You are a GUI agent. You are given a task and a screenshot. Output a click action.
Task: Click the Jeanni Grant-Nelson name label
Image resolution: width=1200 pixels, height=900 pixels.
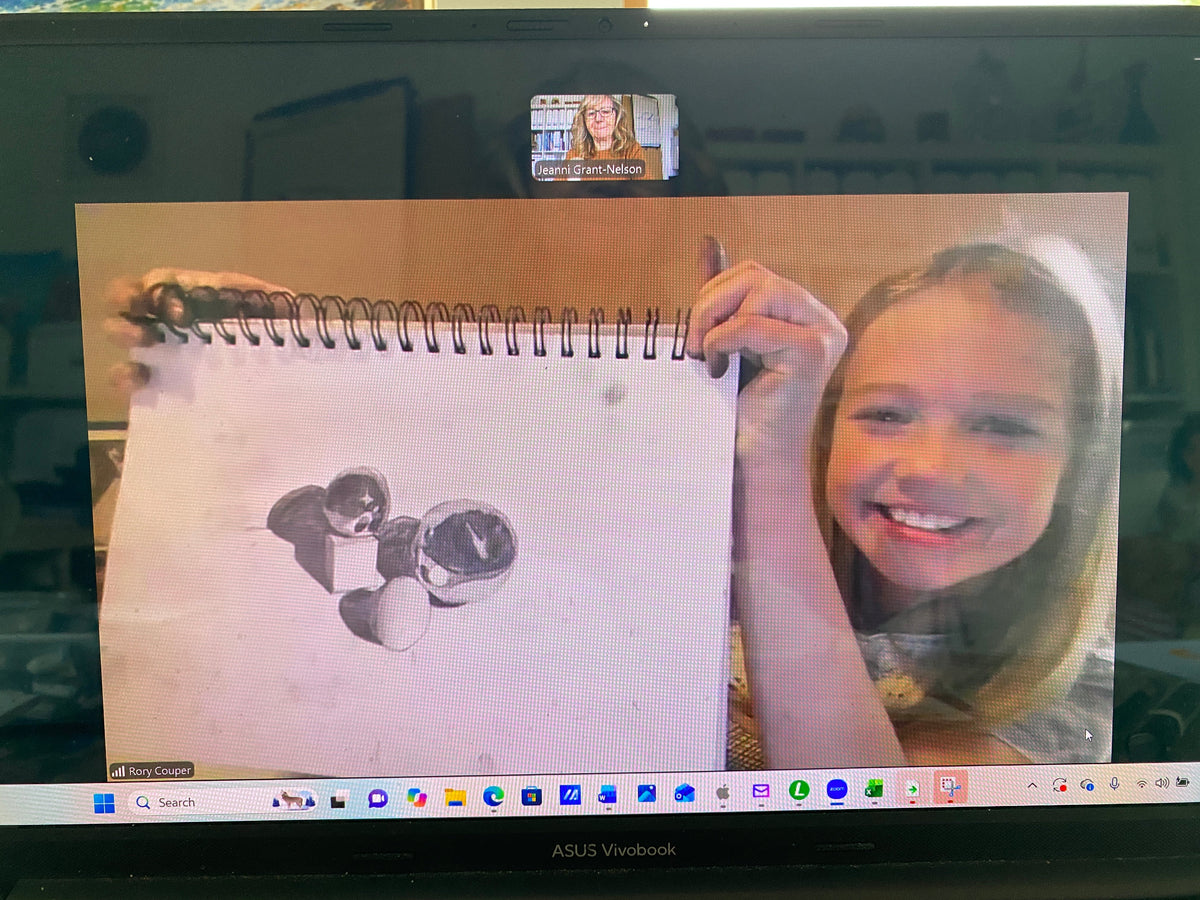[x=590, y=170]
